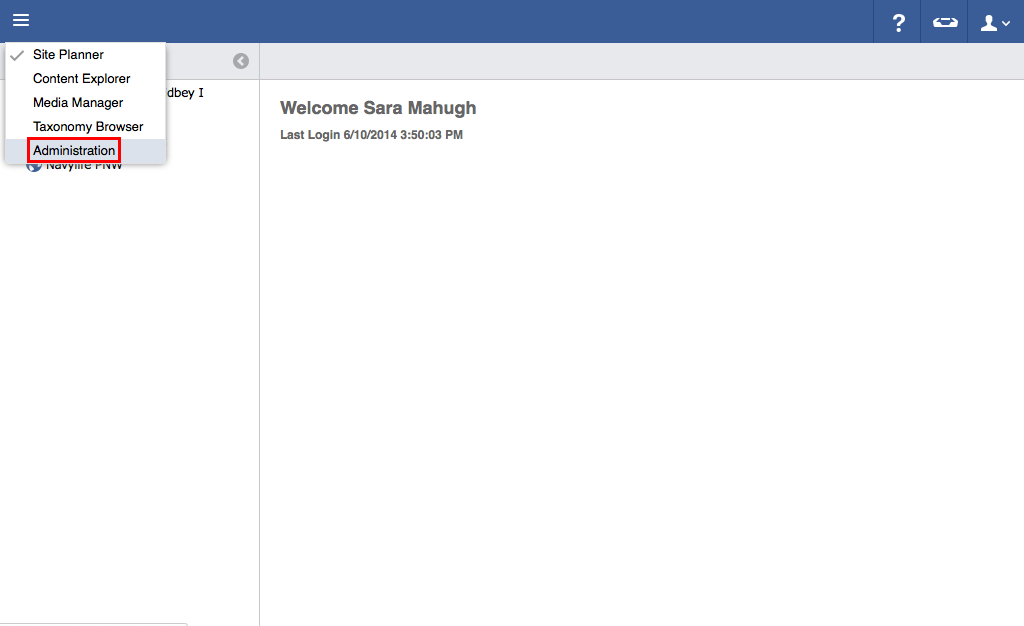Click the globe icon beside Navylife PNW
This screenshot has width=1024, height=626.
(x=33, y=167)
